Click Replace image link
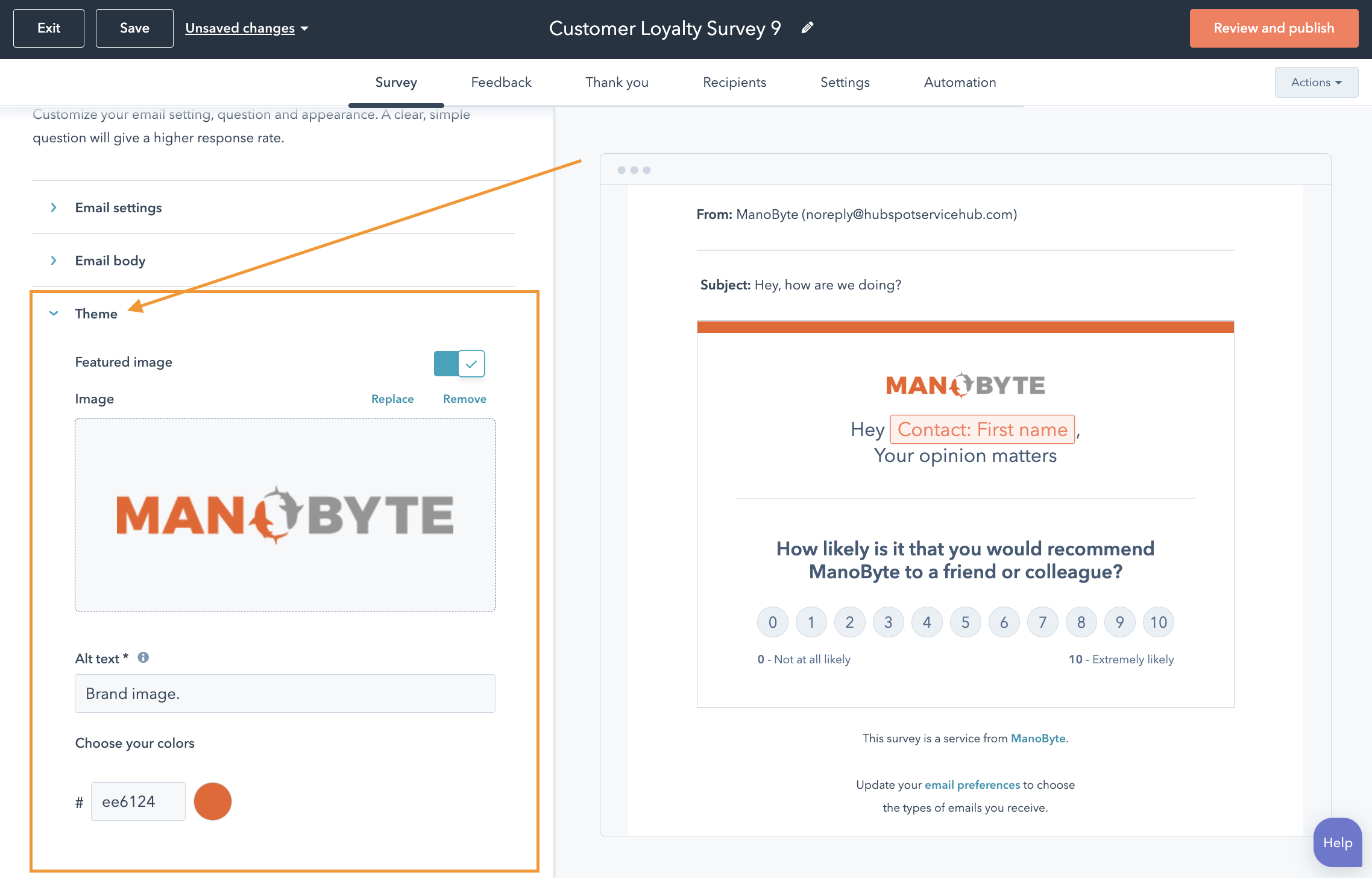This screenshot has width=1372, height=878. point(392,399)
